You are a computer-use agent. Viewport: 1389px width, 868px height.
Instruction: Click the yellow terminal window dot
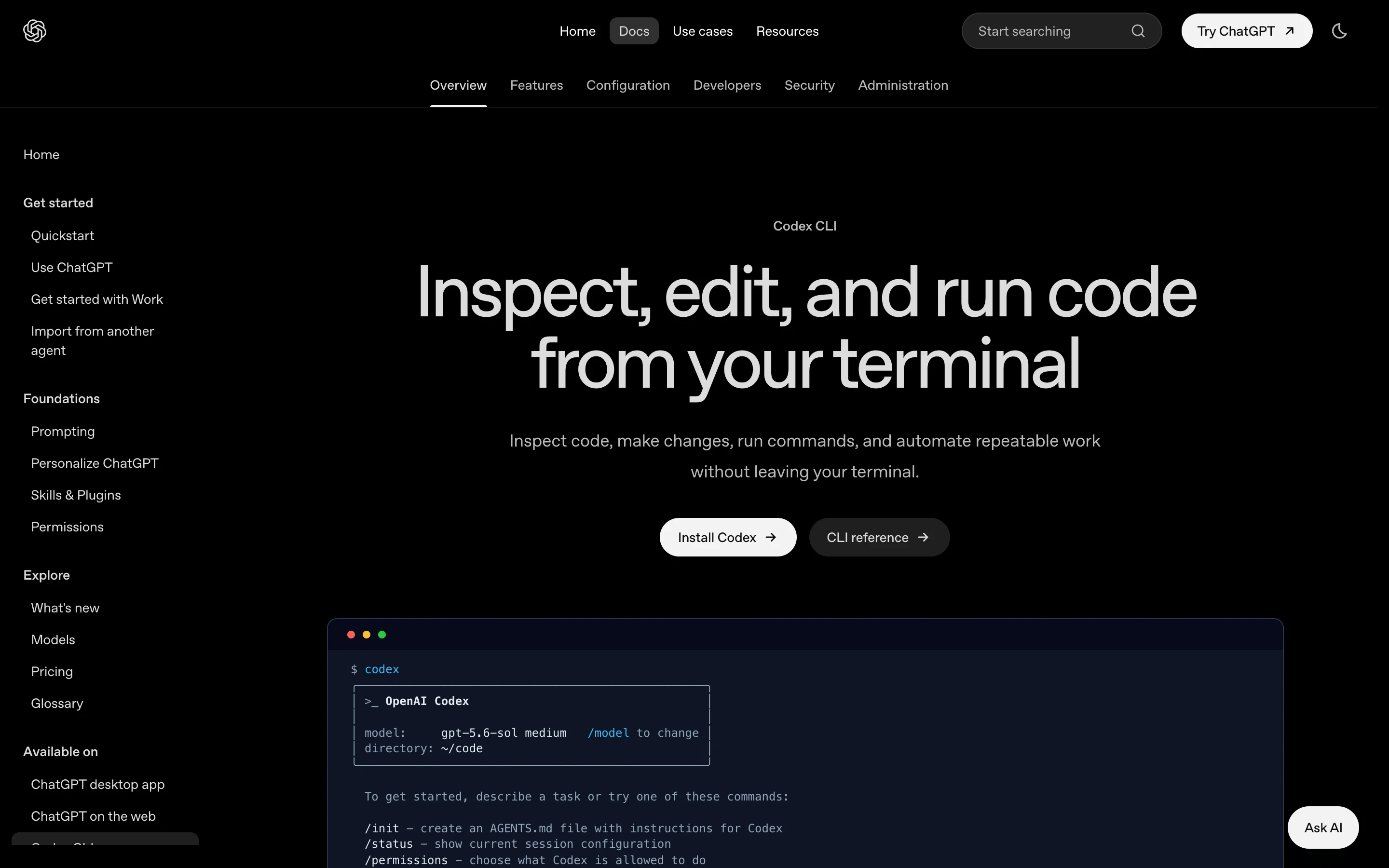[x=367, y=634]
